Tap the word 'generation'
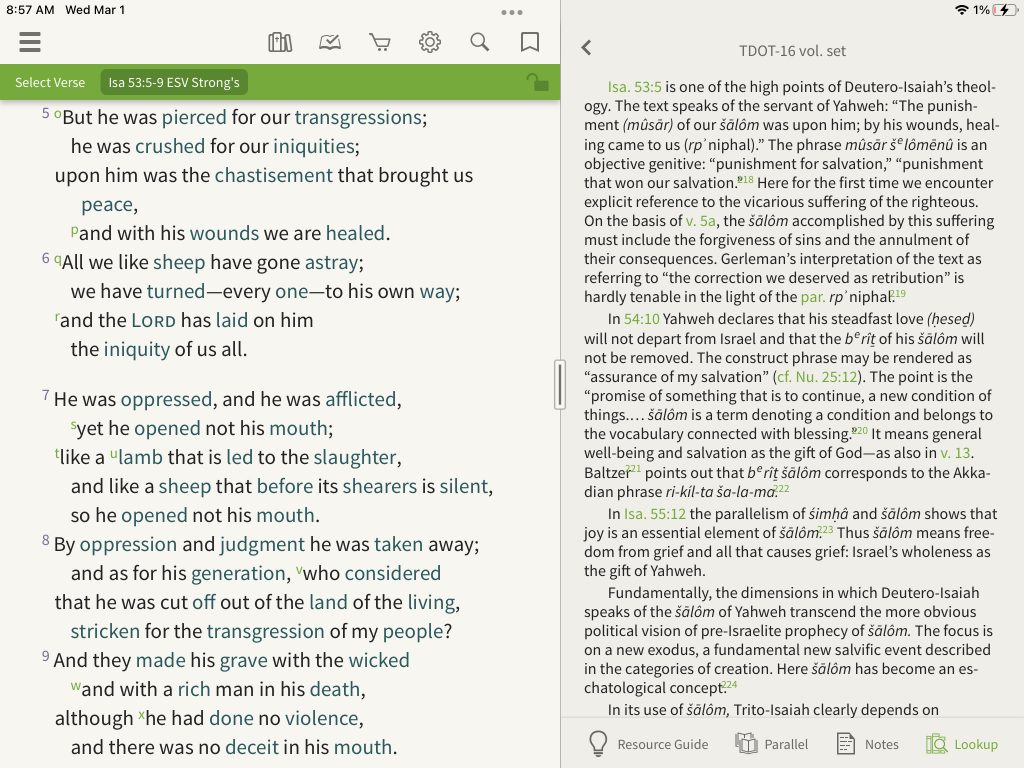The width and height of the screenshot is (1024, 768). [238, 573]
